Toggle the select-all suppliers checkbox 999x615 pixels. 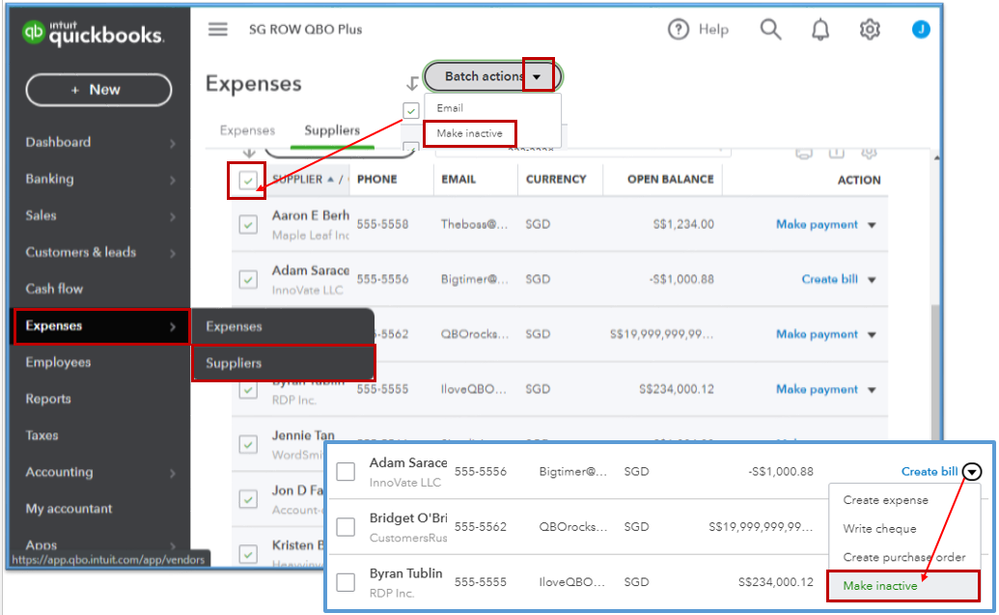[247, 181]
